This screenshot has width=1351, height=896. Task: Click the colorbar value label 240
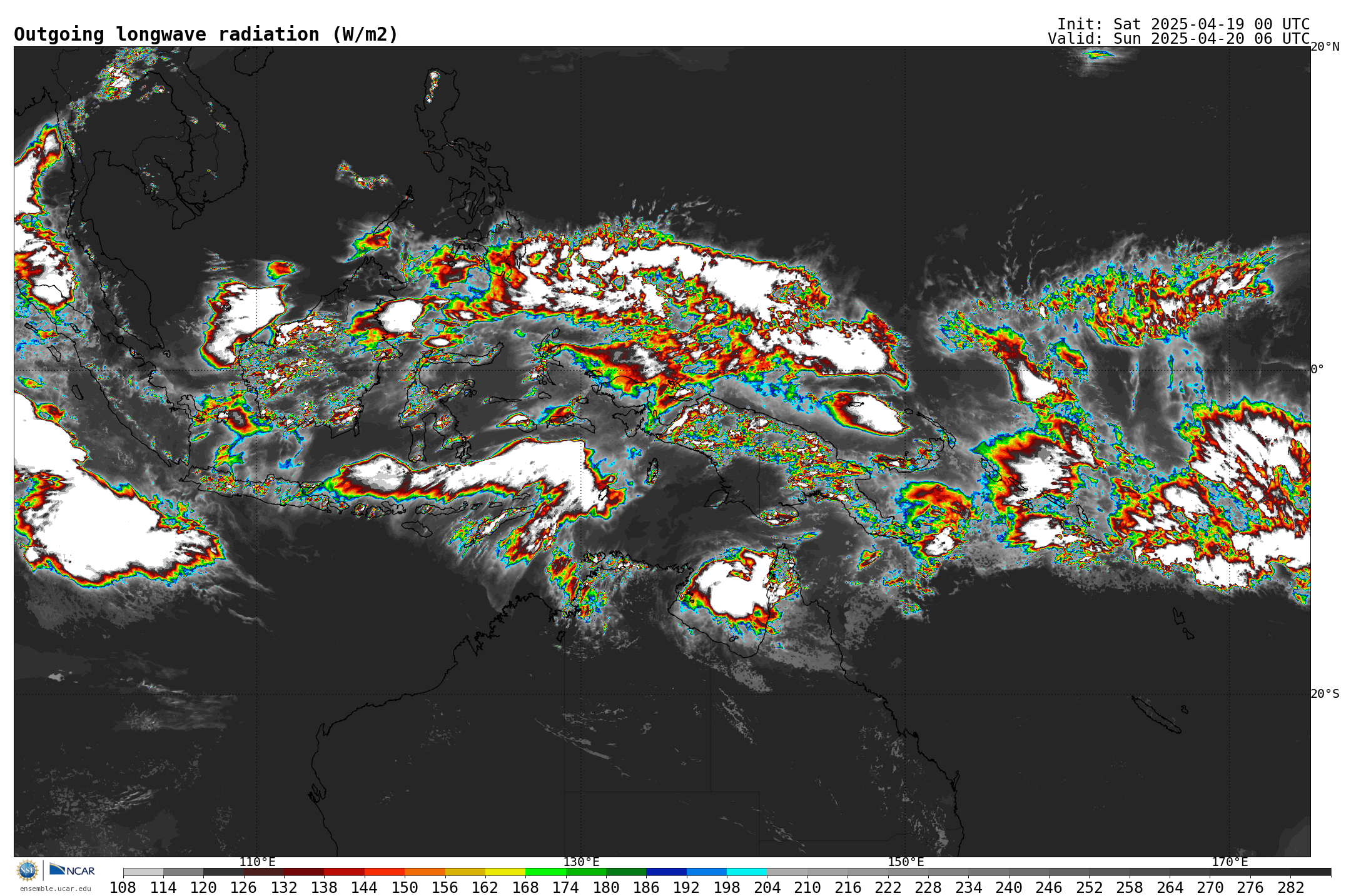click(1008, 888)
